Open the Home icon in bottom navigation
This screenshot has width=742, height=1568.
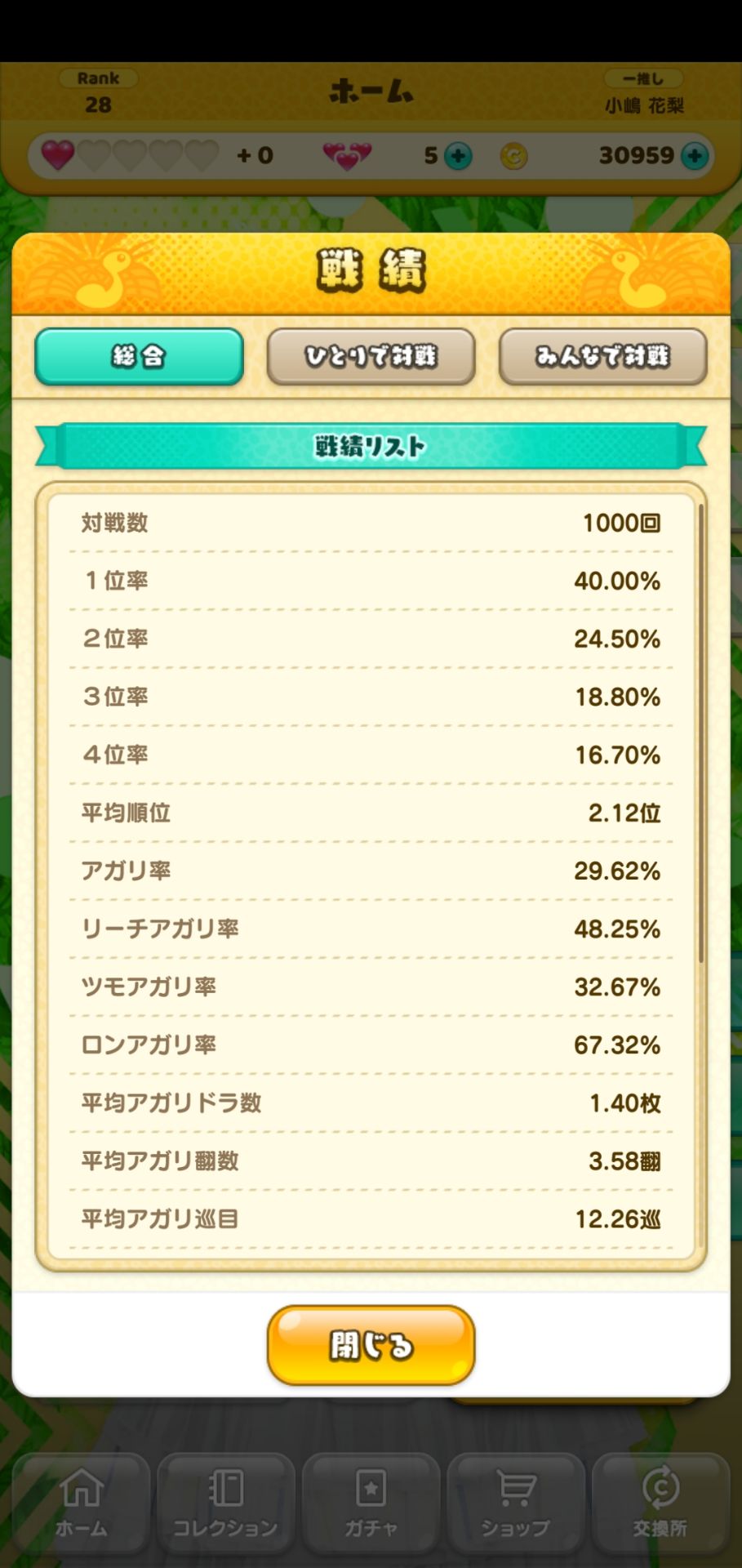coord(81,1501)
